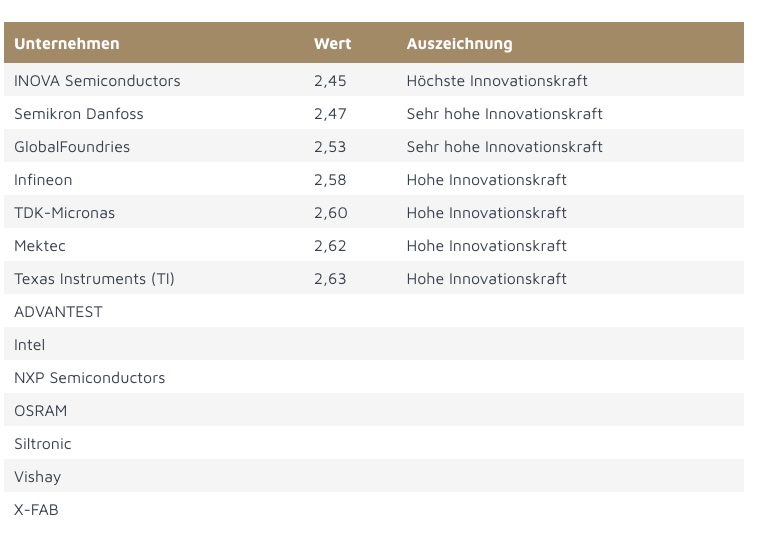
Task: Click the 2,45 value cell
Action: click(x=330, y=81)
